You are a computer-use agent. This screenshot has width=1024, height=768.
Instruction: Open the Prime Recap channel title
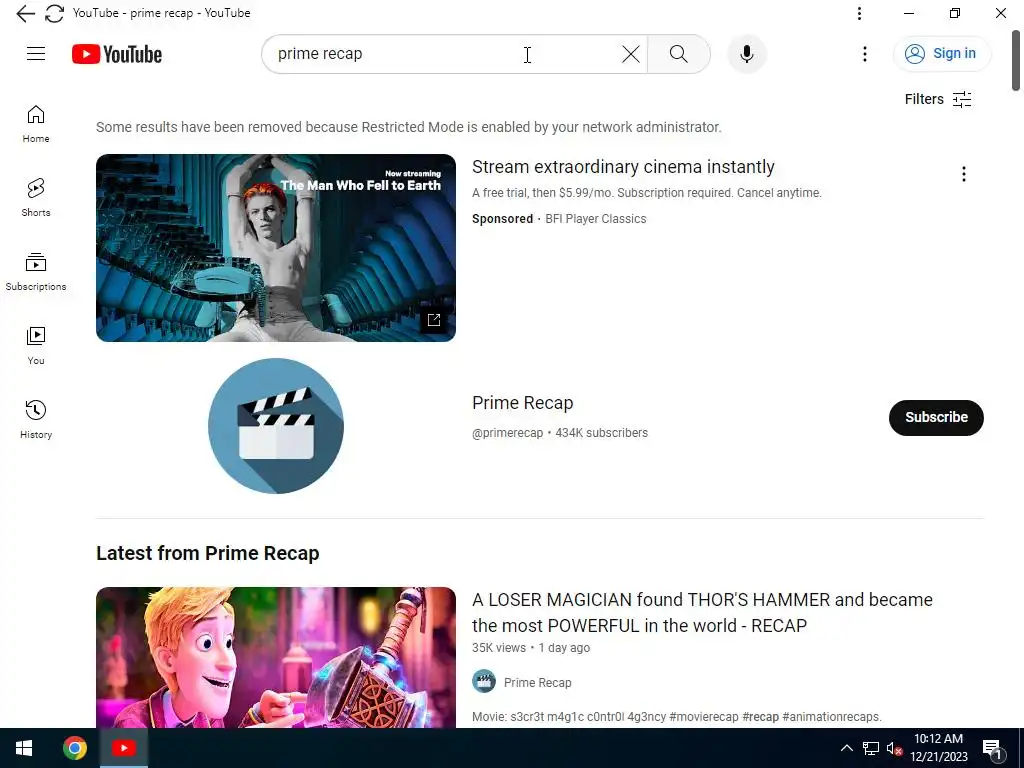click(522, 403)
